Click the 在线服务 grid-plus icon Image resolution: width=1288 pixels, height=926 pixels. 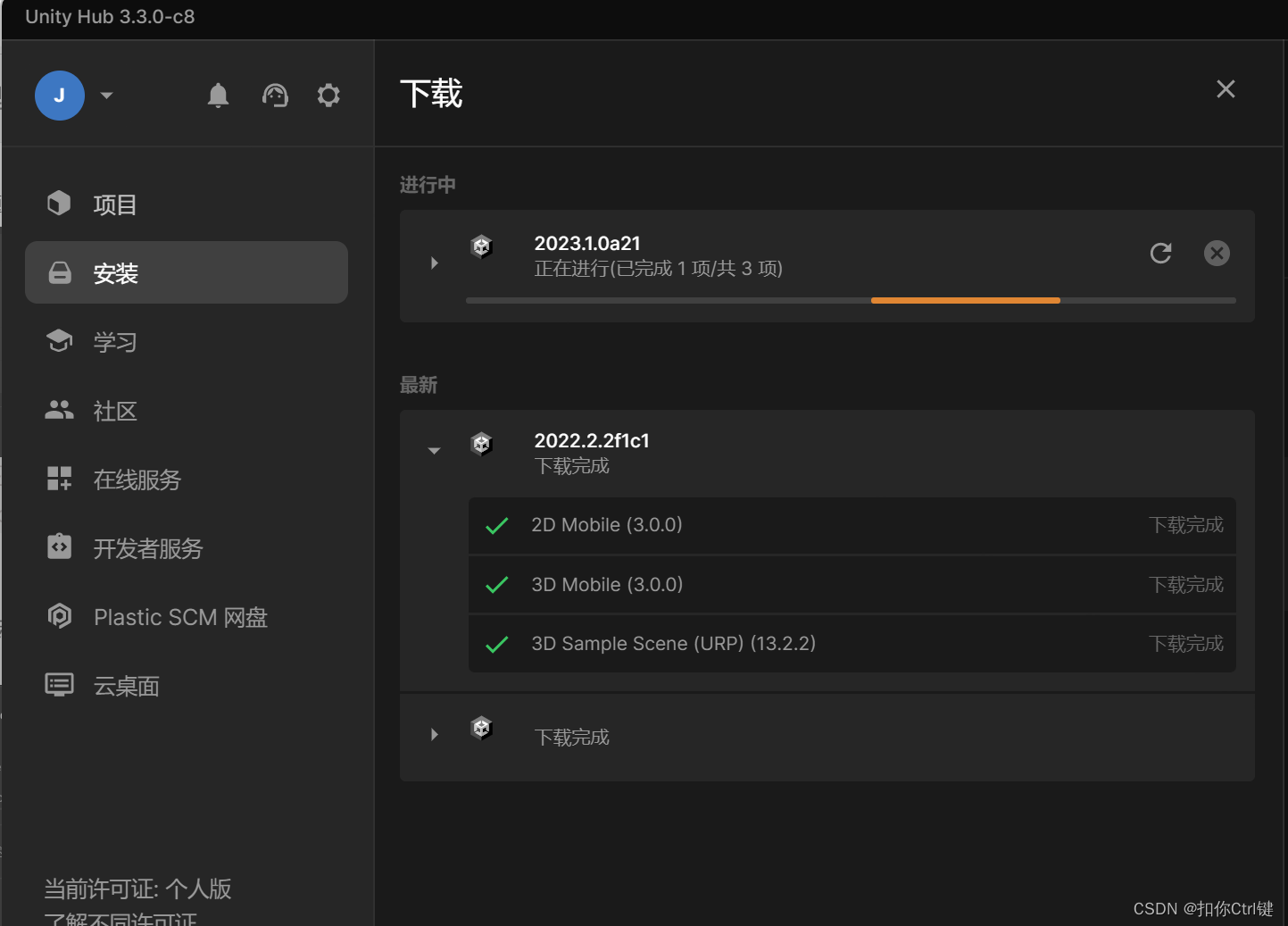[x=59, y=478]
